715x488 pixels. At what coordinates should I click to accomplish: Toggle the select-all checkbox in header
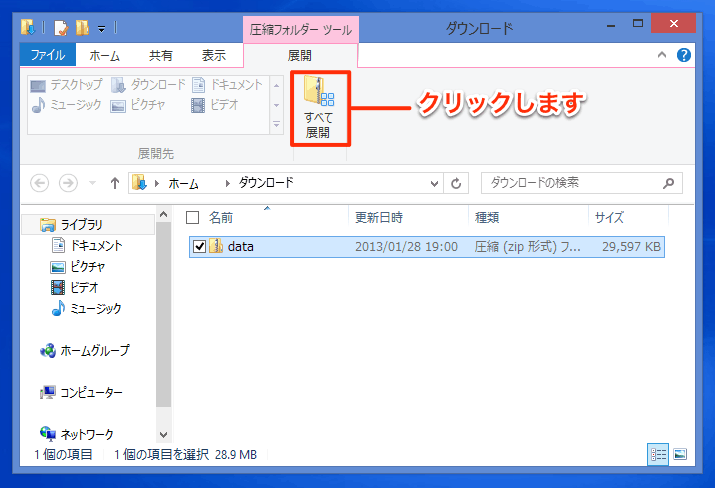tap(192, 218)
